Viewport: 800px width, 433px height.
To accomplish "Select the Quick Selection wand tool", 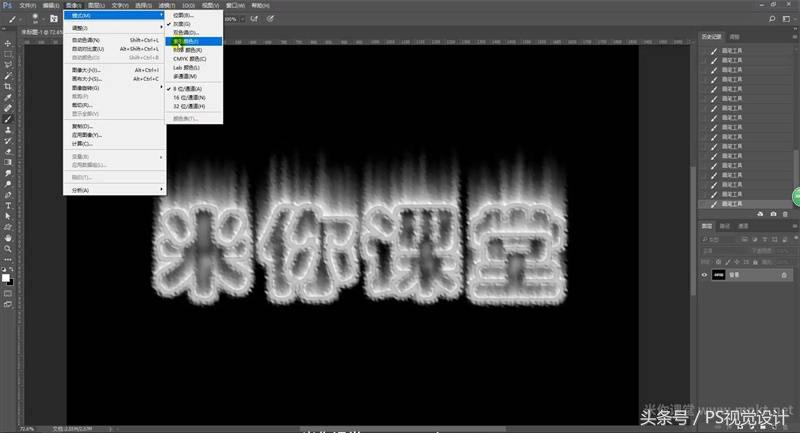I will [x=8, y=75].
